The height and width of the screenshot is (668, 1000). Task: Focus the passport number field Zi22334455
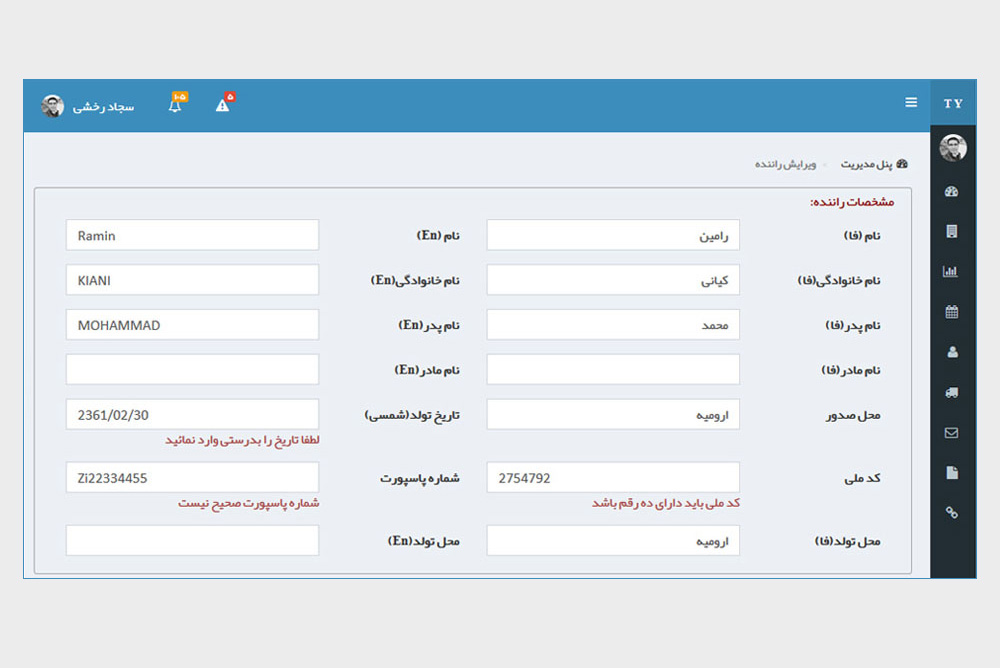coord(192,478)
